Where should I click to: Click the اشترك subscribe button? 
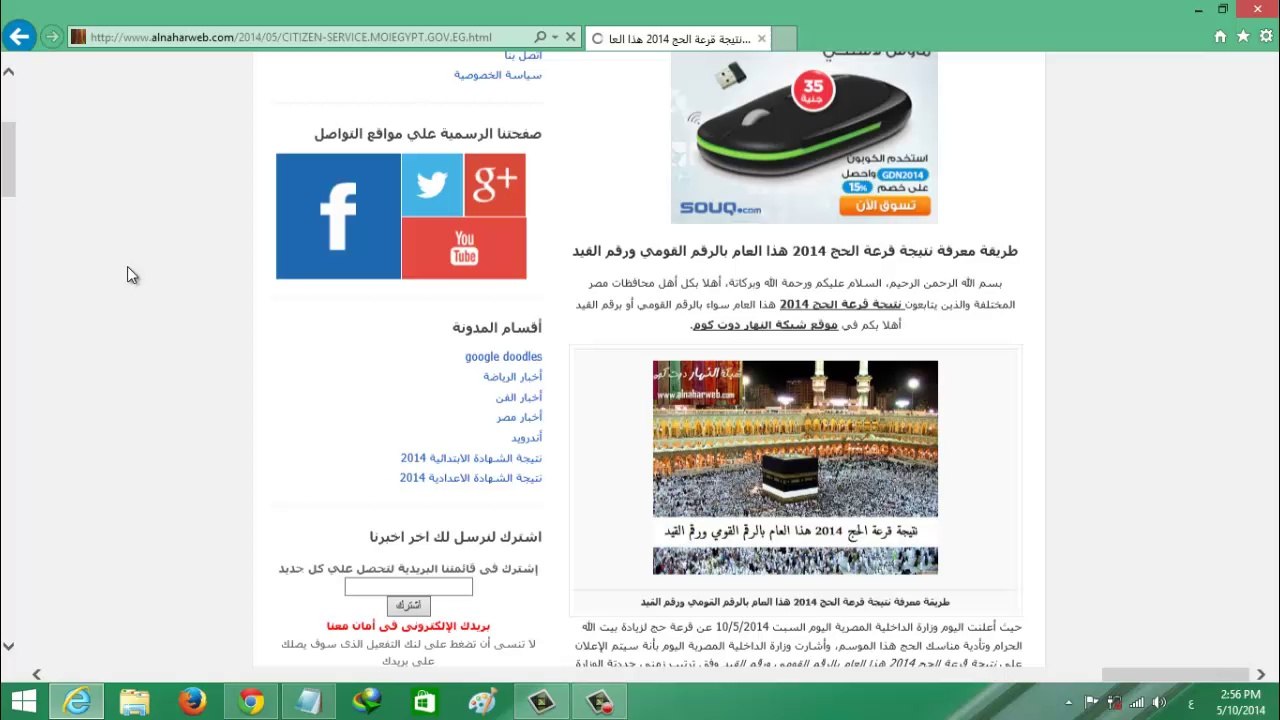408,605
